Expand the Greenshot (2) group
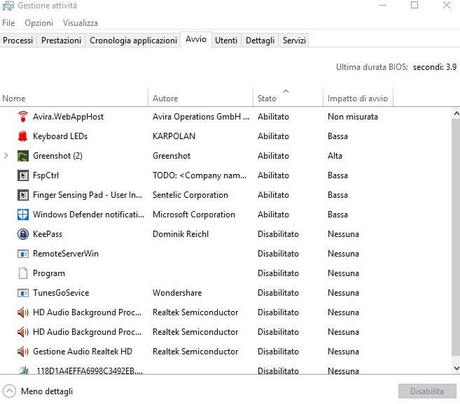This screenshot has height=404, width=460. 6,155
